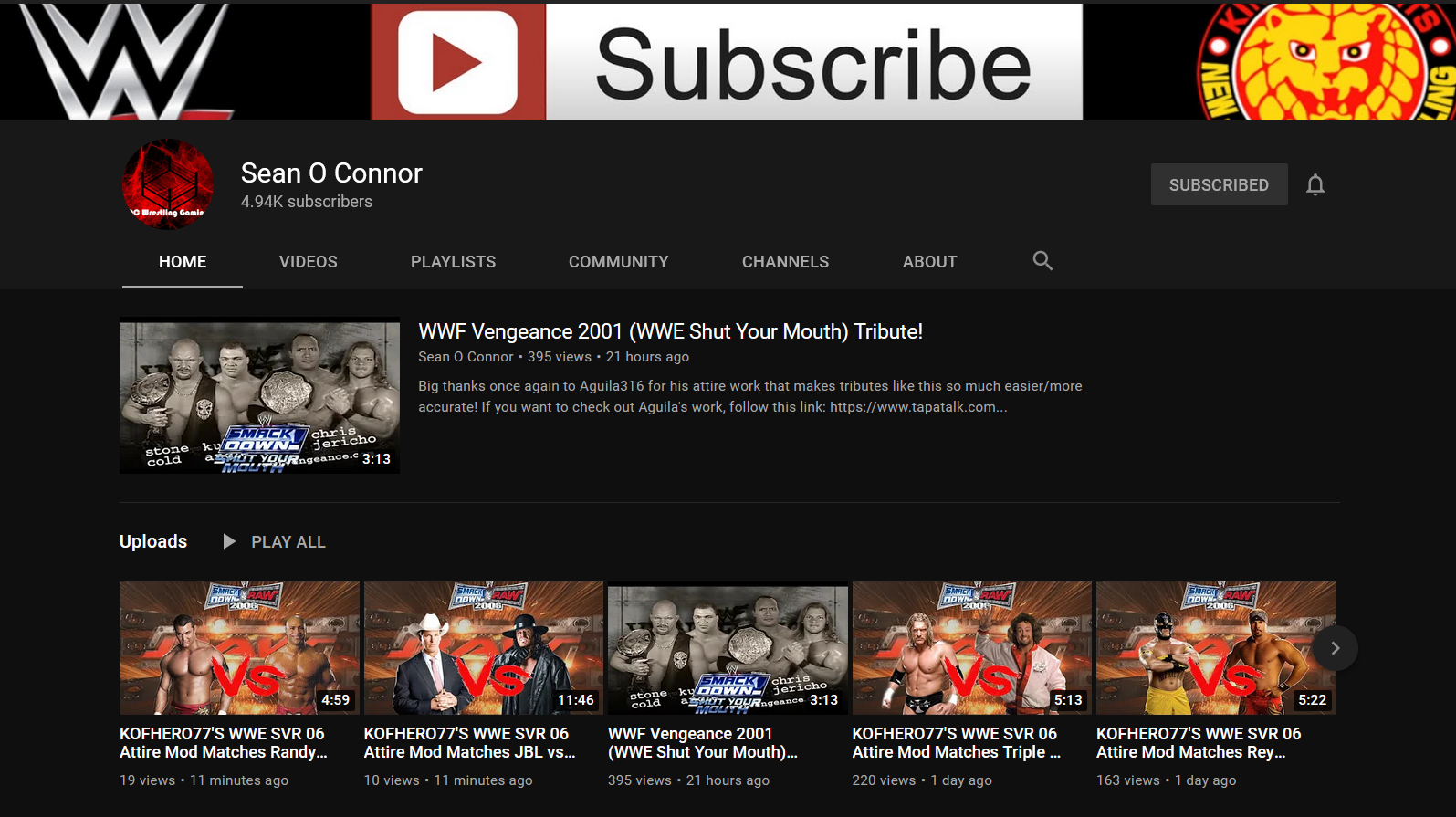The width and height of the screenshot is (1456, 817).
Task: Click the Play All triangle icon
Action: (229, 542)
